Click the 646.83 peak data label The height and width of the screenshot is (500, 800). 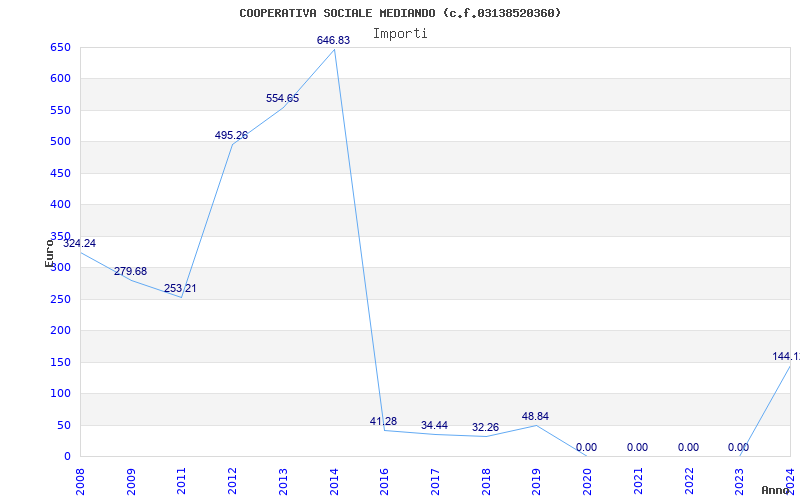tap(333, 40)
